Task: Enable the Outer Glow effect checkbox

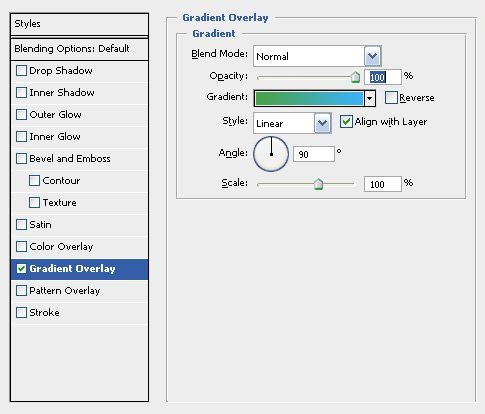Action: pos(21,115)
